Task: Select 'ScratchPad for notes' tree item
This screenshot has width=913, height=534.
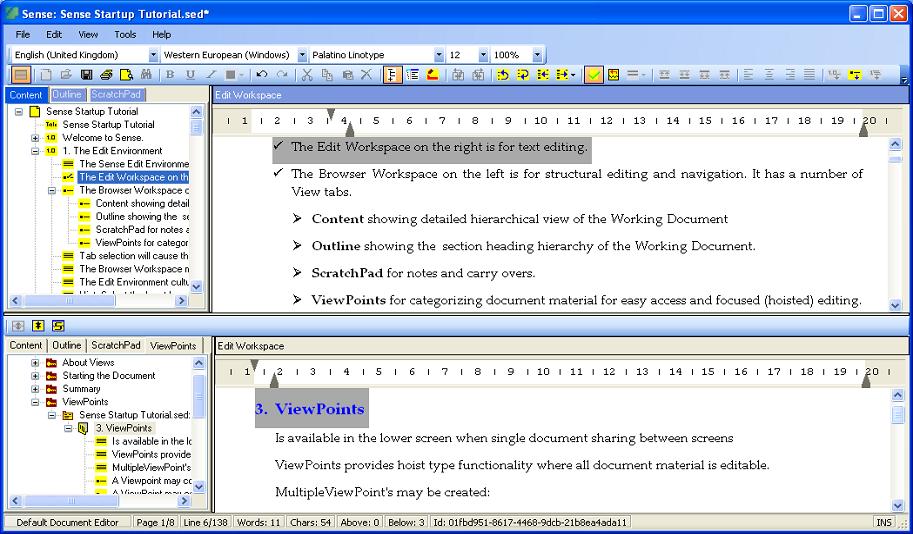Action: click(x=142, y=229)
